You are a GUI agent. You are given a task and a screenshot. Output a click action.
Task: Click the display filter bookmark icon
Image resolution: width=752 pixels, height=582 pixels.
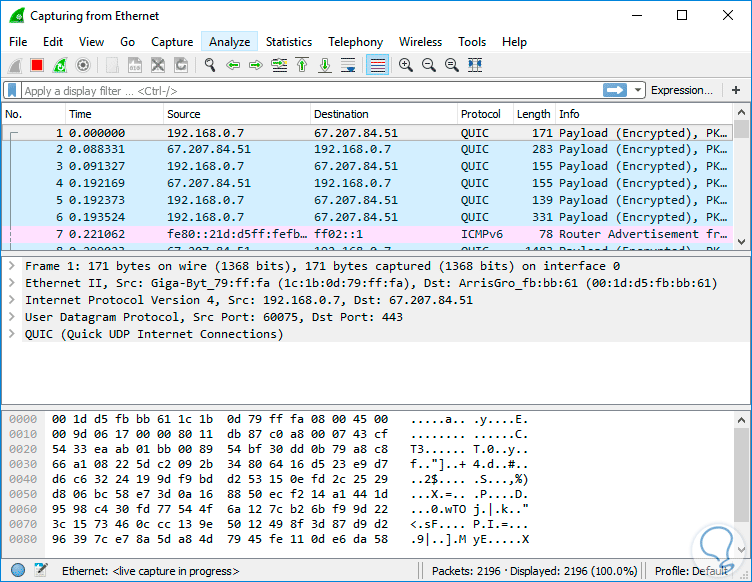coord(12,91)
